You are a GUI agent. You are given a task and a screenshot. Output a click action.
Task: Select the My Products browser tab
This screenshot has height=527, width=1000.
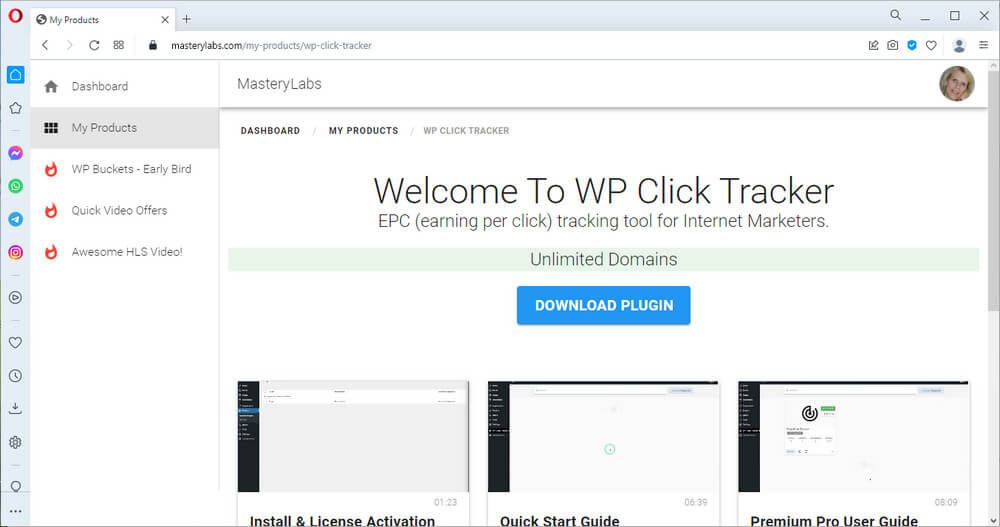[102, 20]
